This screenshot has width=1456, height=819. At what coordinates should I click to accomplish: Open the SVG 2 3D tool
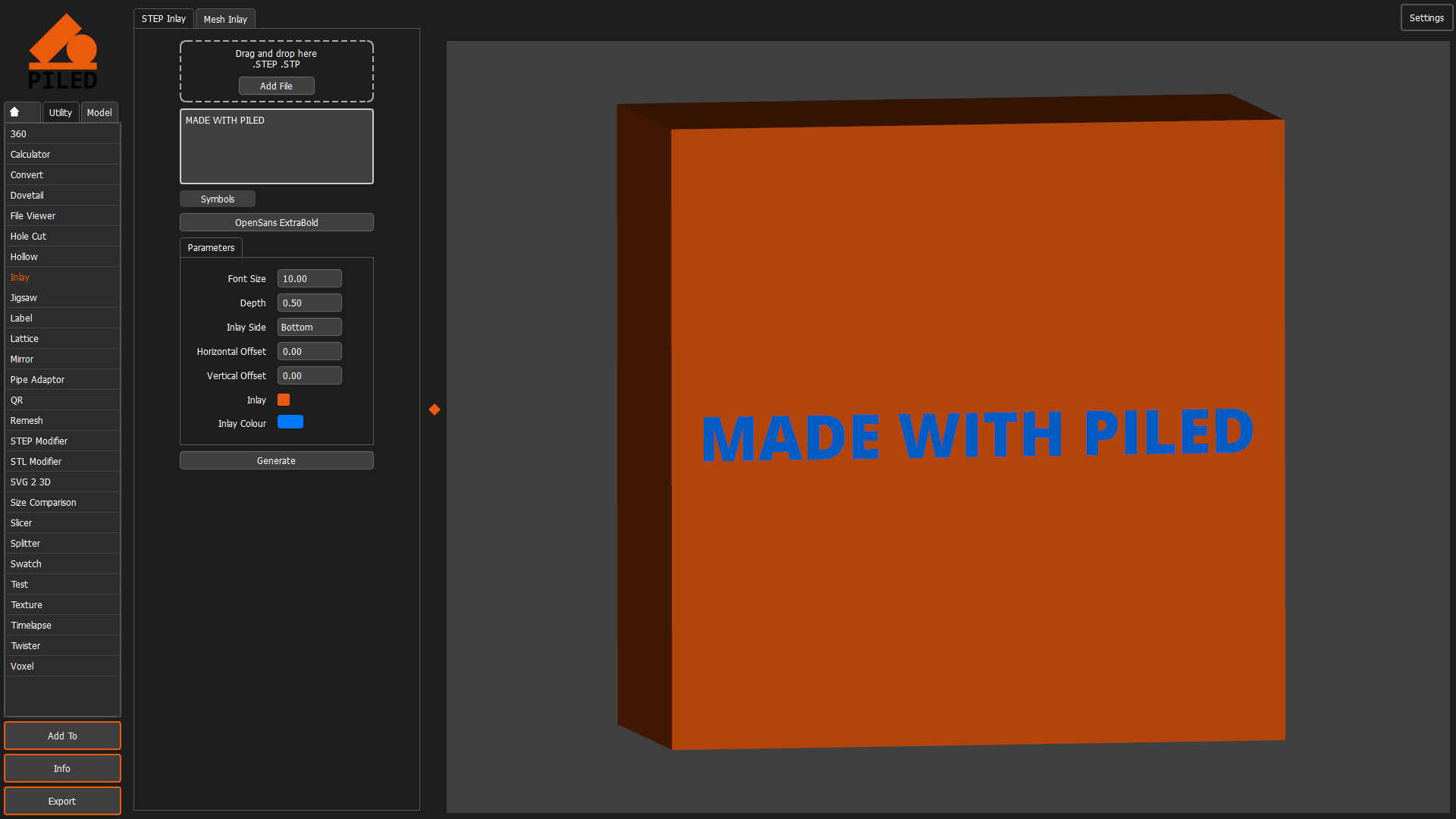[62, 482]
